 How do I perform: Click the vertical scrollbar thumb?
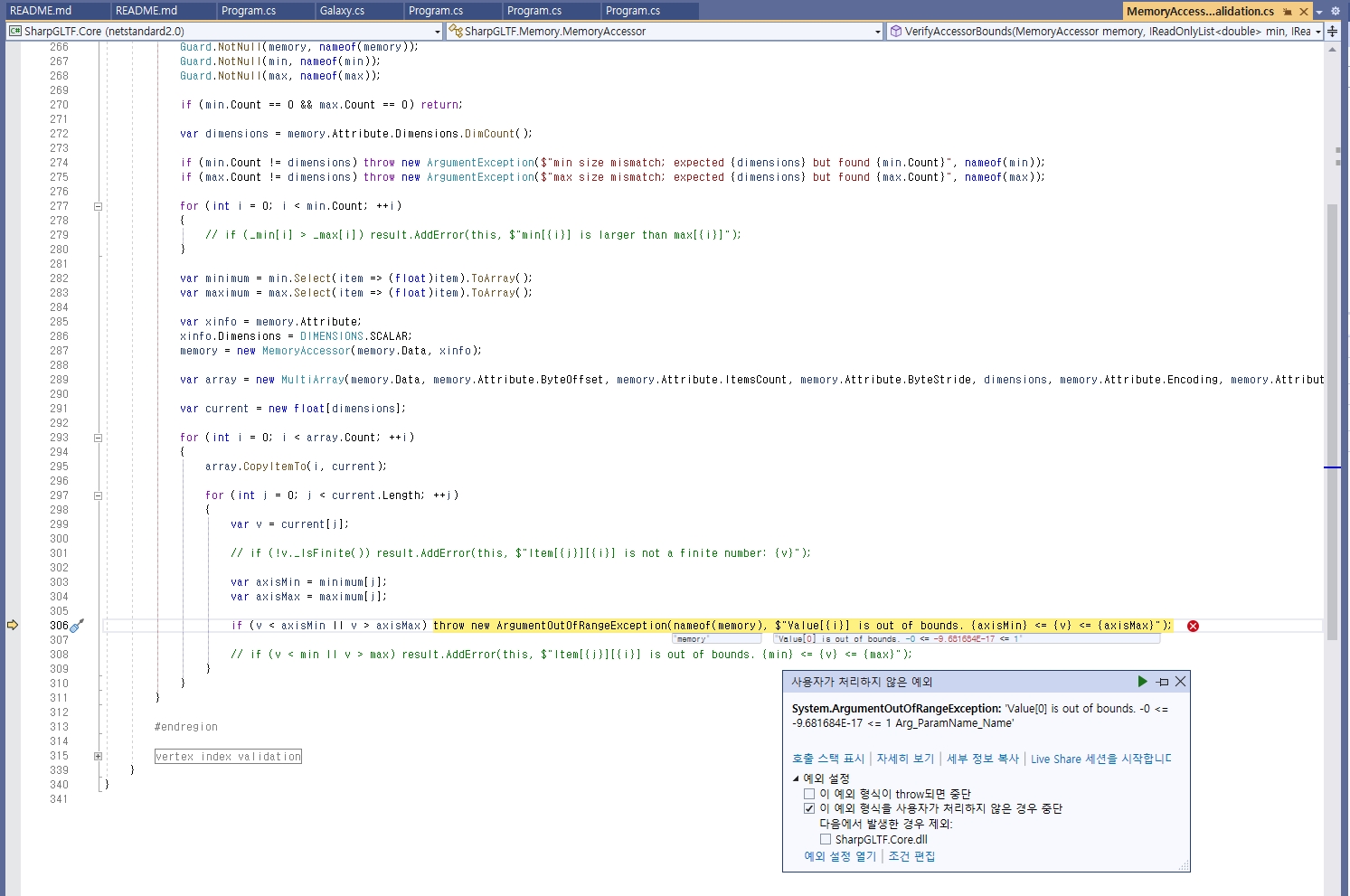[x=1332, y=420]
